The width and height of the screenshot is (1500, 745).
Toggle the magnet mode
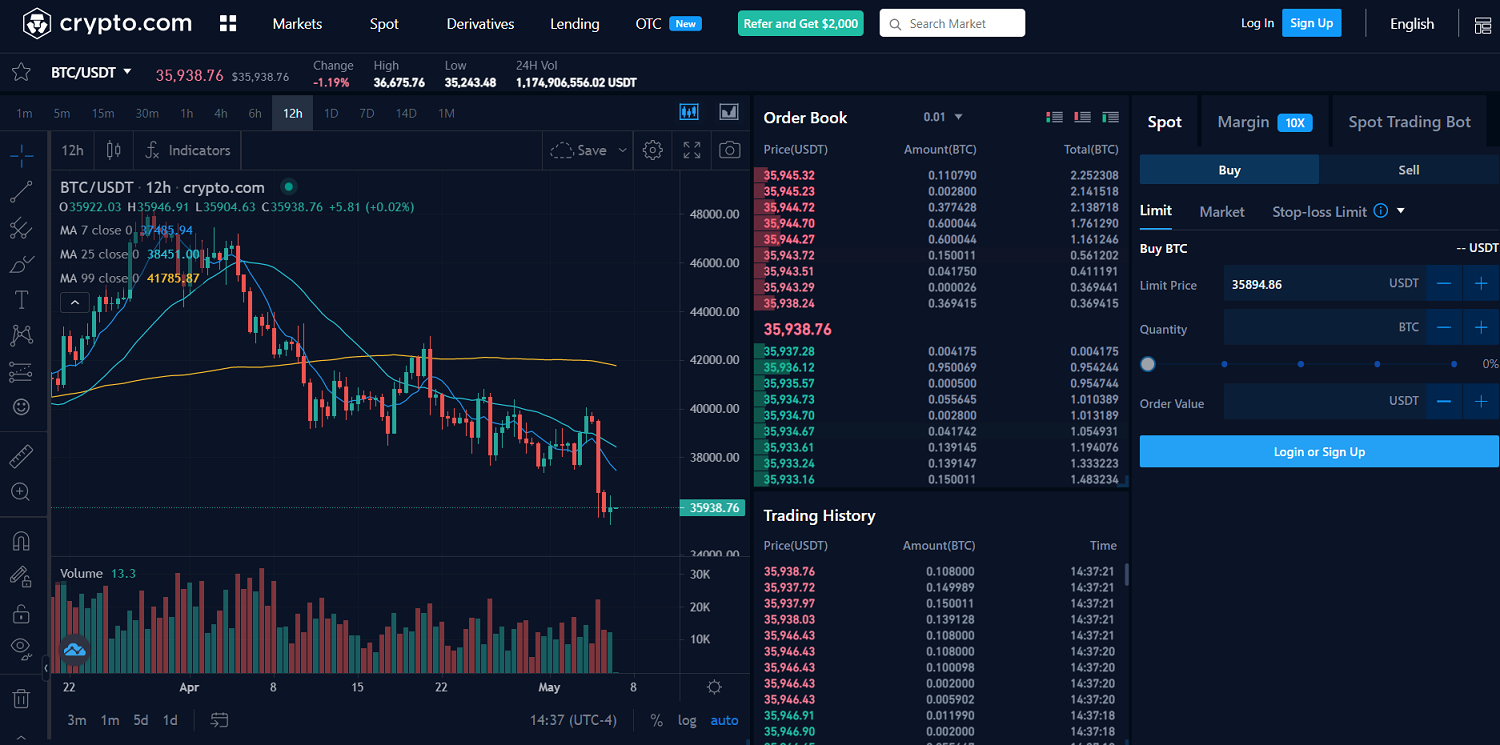coord(21,541)
